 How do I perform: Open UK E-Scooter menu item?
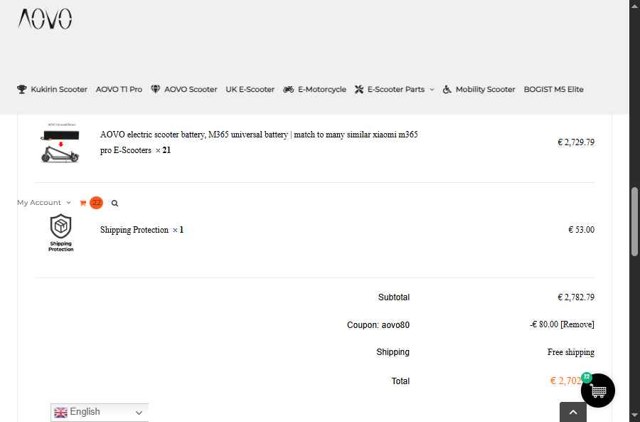250,89
